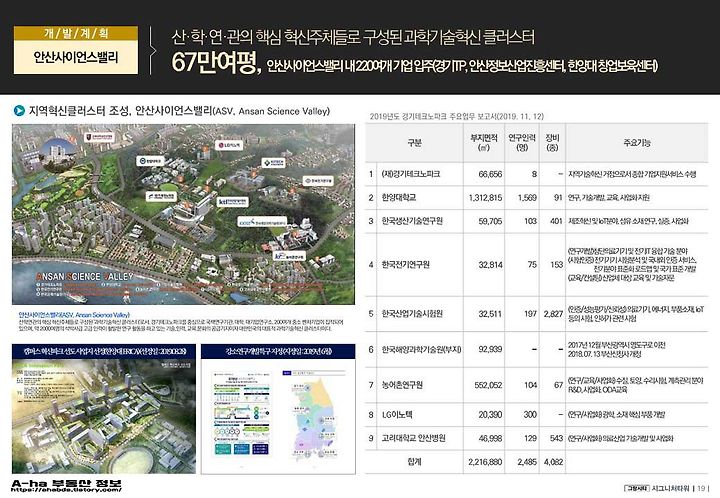This screenshot has width=720, height=498.
Task: Open the campus innovation park rendering image
Action: [x=104, y=415]
